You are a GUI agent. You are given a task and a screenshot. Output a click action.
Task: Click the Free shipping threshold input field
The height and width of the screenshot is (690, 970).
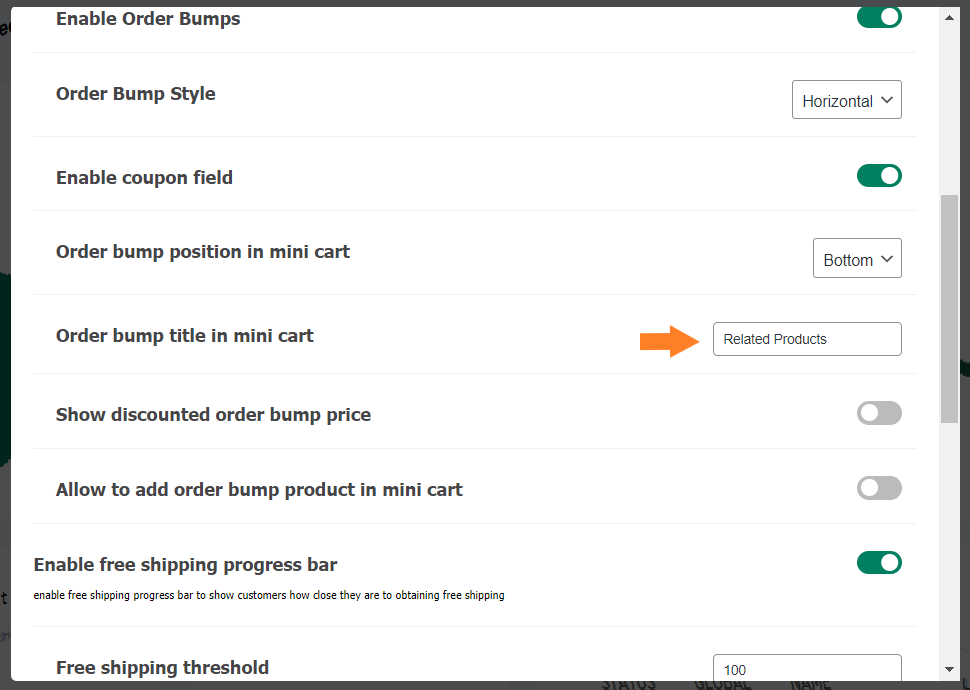click(807, 668)
